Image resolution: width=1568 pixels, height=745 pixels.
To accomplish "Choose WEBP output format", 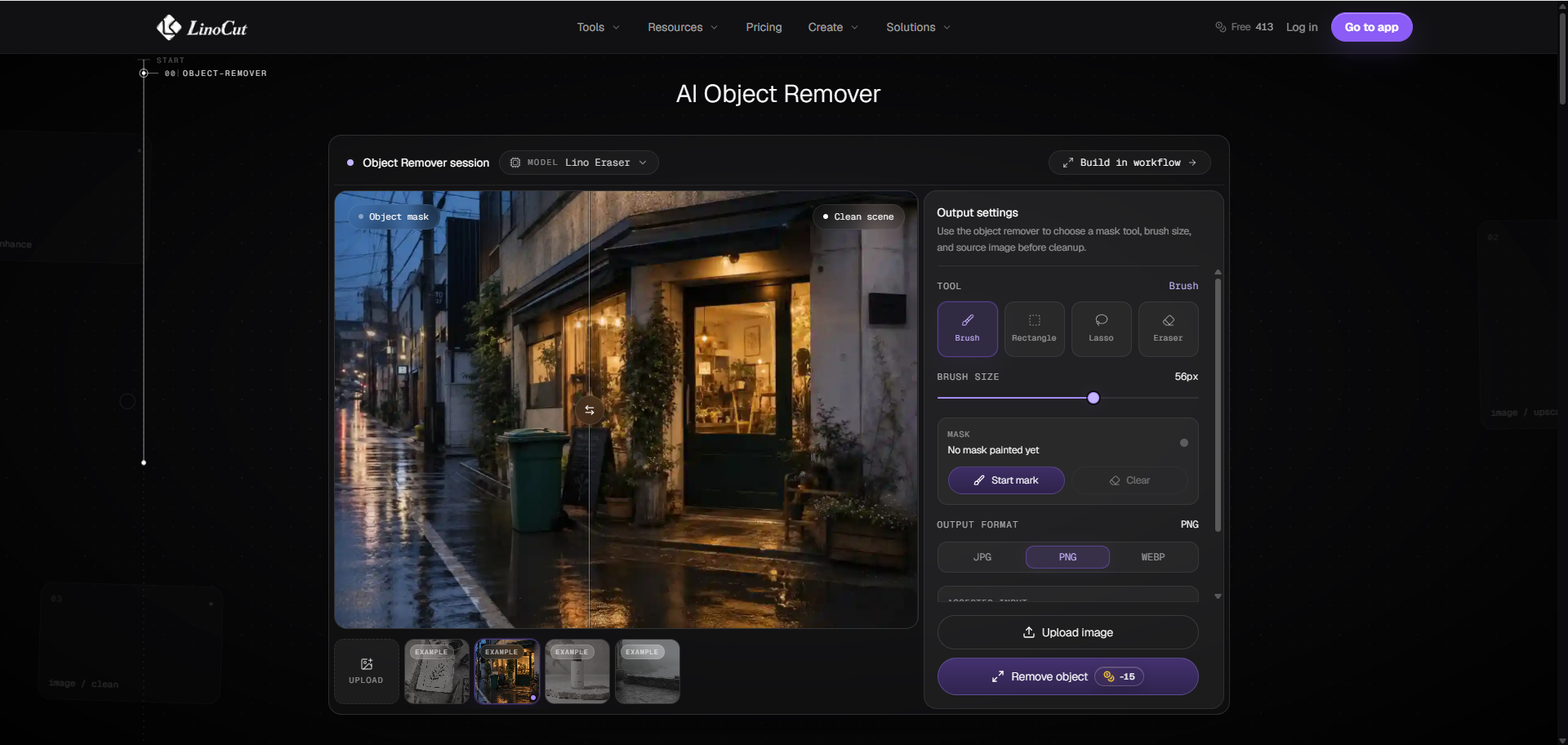I will click(x=1152, y=557).
